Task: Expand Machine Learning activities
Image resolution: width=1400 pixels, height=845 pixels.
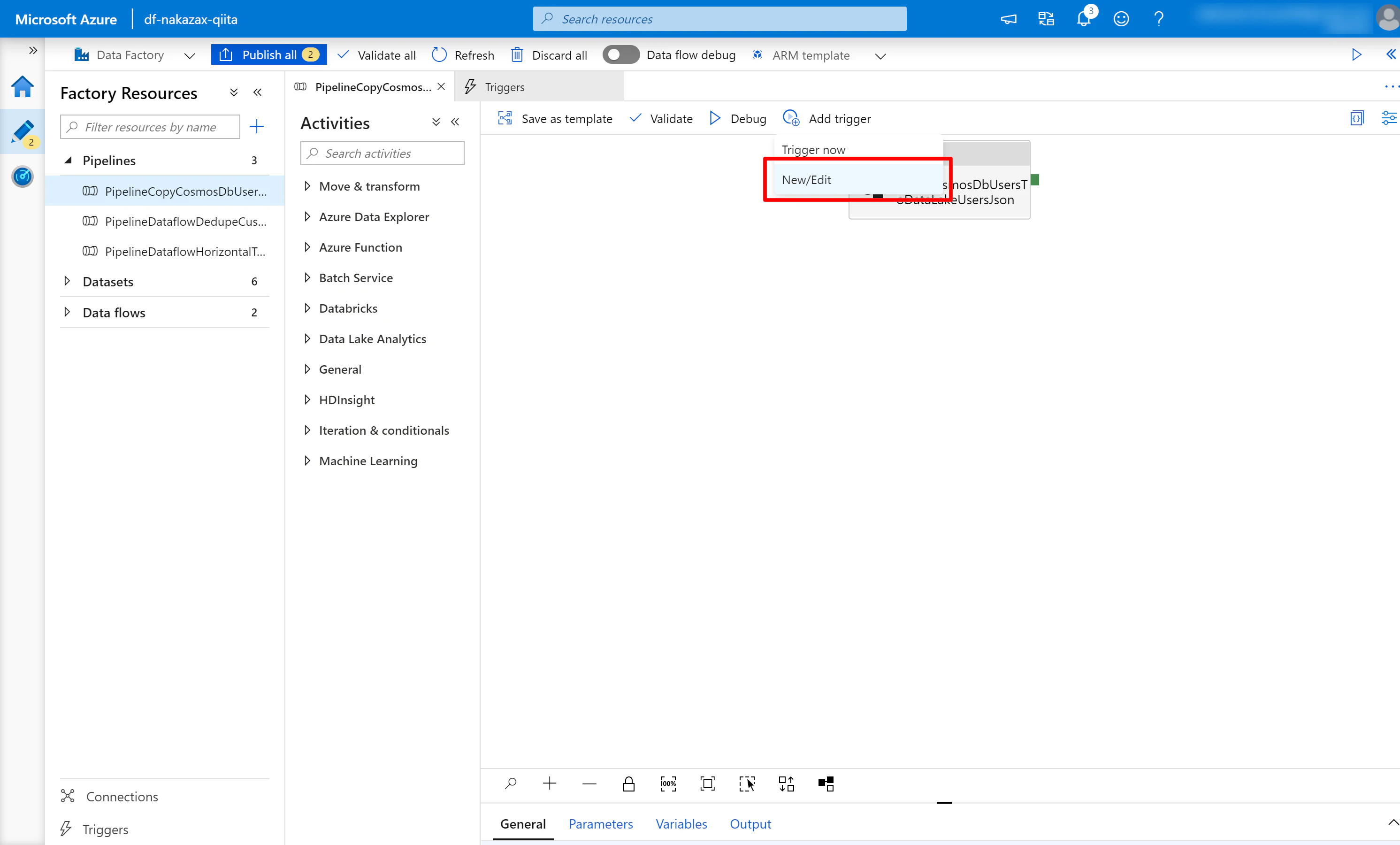Action: [307, 461]
